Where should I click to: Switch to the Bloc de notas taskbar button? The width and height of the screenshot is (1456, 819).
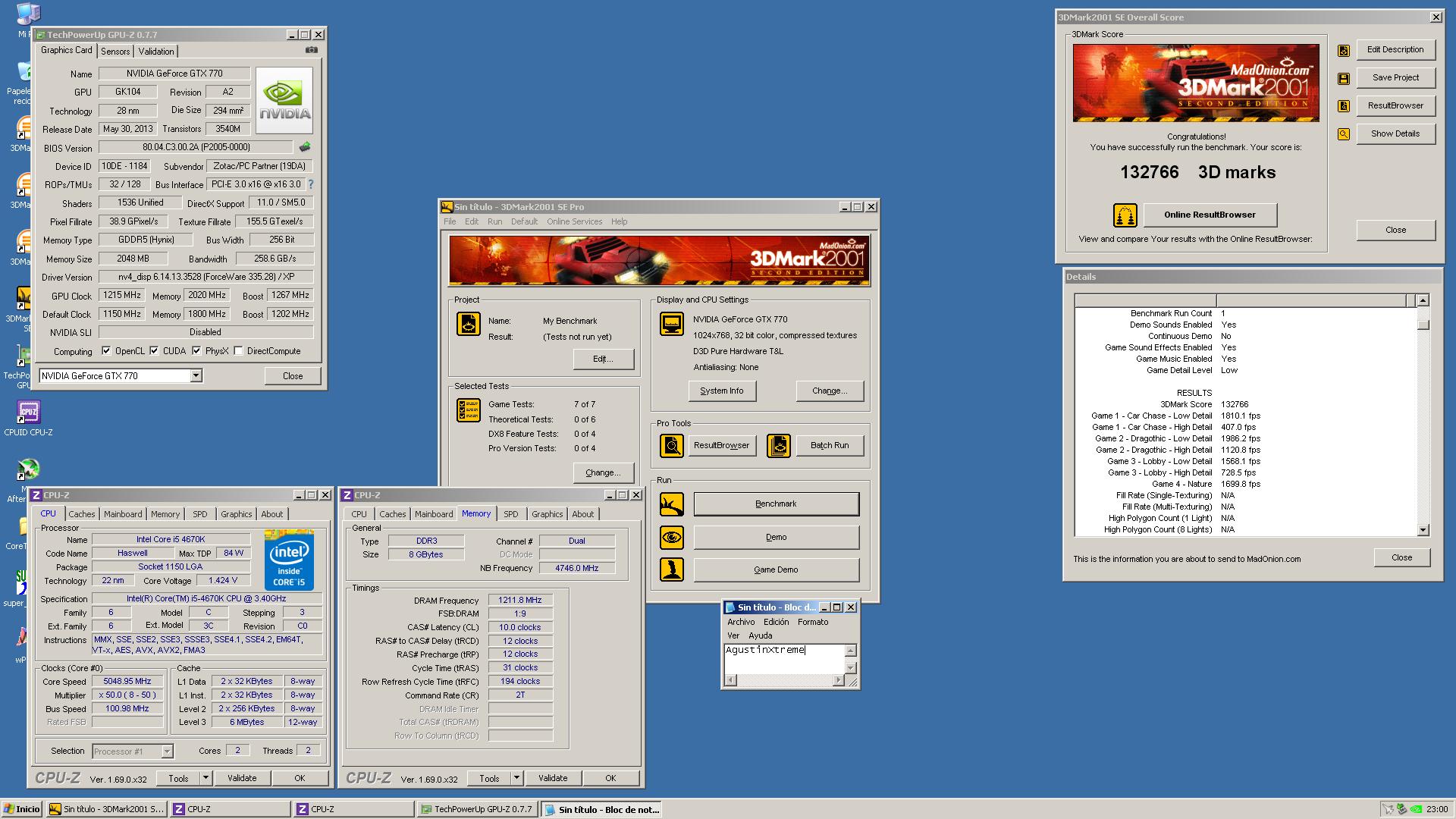click(x=602, y=809)
